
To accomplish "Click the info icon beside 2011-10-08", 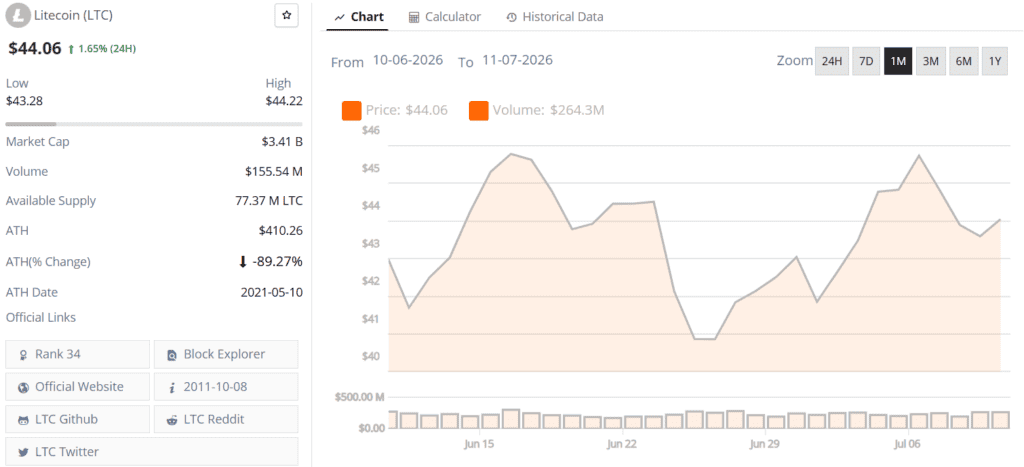I will point(172,387).
